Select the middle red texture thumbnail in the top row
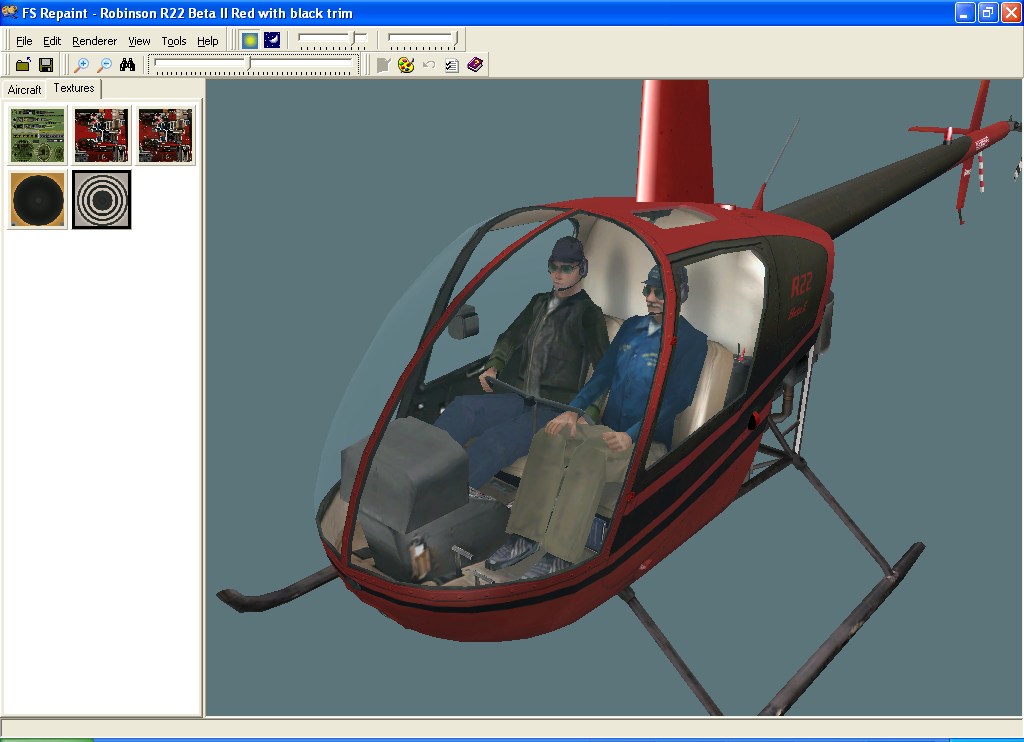The height and width of the screenshot is (742, 1024). tap(101, 135)
